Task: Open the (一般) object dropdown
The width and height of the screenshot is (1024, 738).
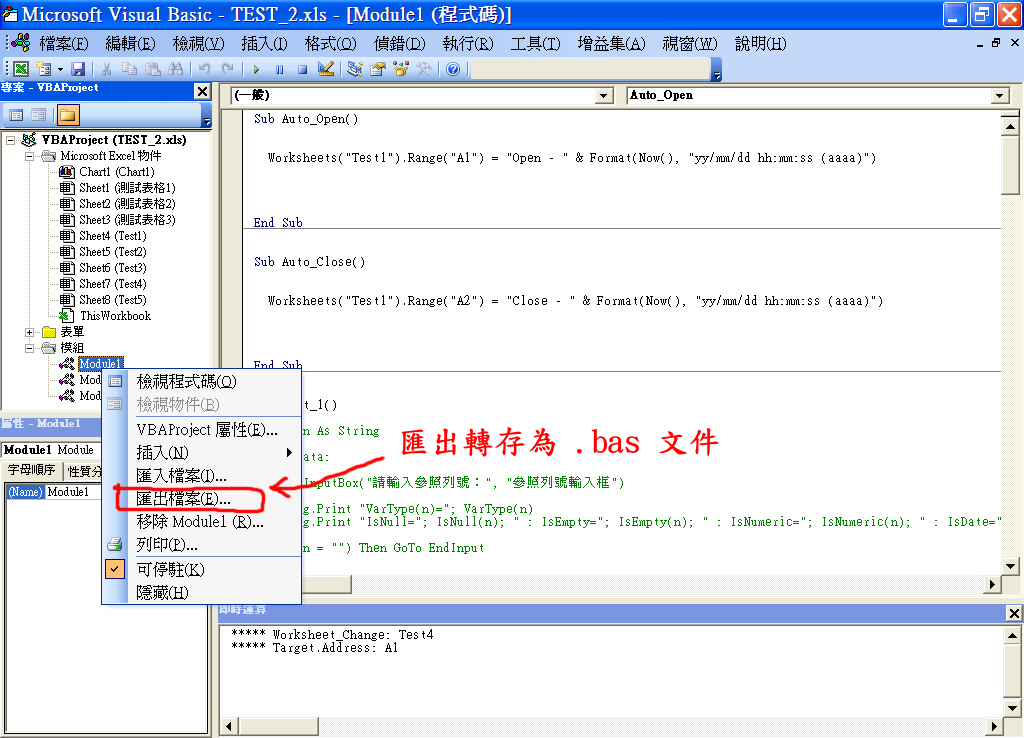Action: tap(605, 95)
